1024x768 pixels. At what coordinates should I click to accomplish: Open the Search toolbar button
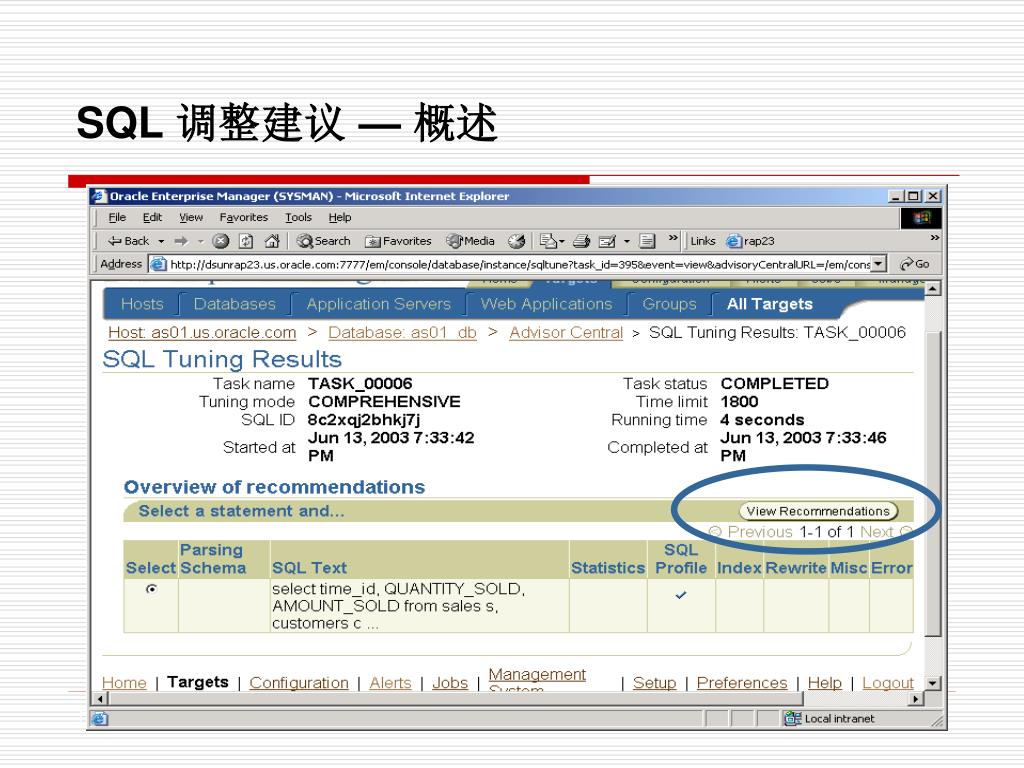point(323,241)
